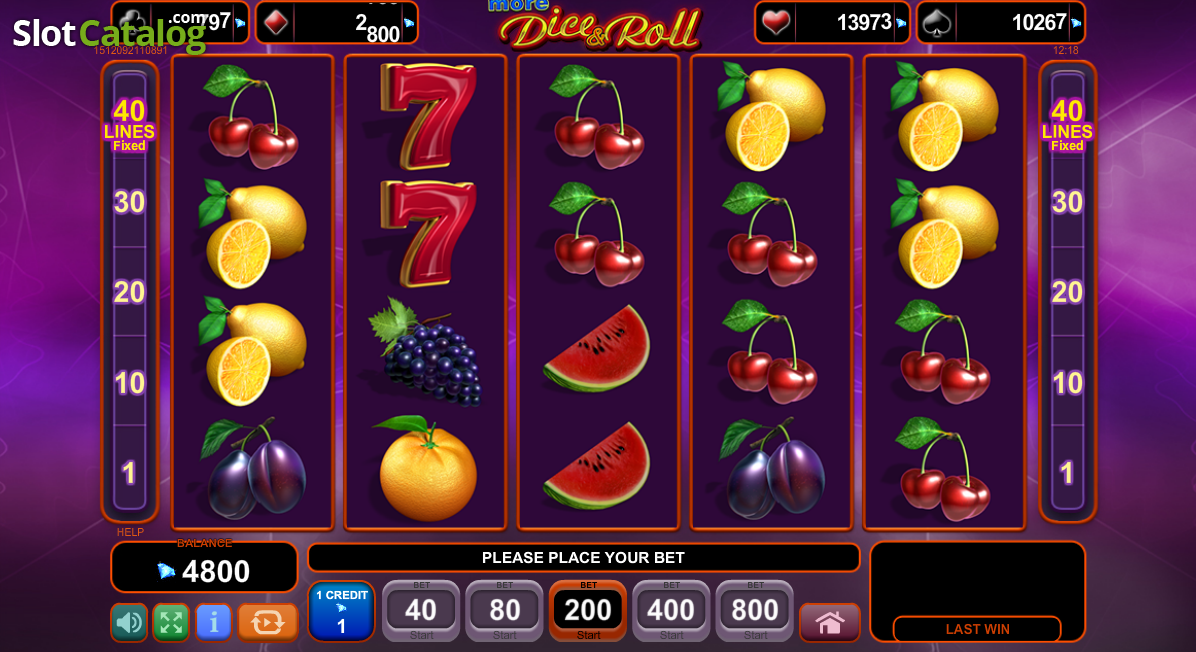Open the blue info paytable icon
Viewport: 1196px width, 652px height.
pos(214,622)
